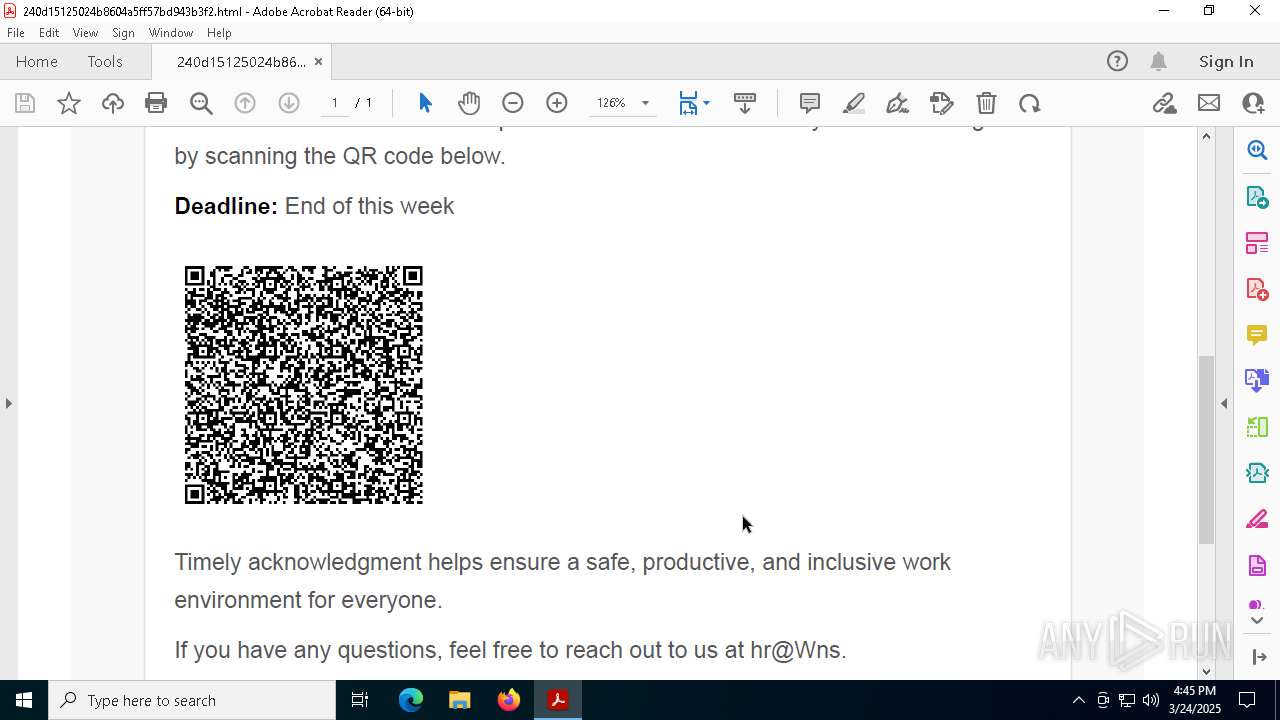Open the search tool in right pane
The width and height of the screenshot is (1280, 720).
point(1257,150)
